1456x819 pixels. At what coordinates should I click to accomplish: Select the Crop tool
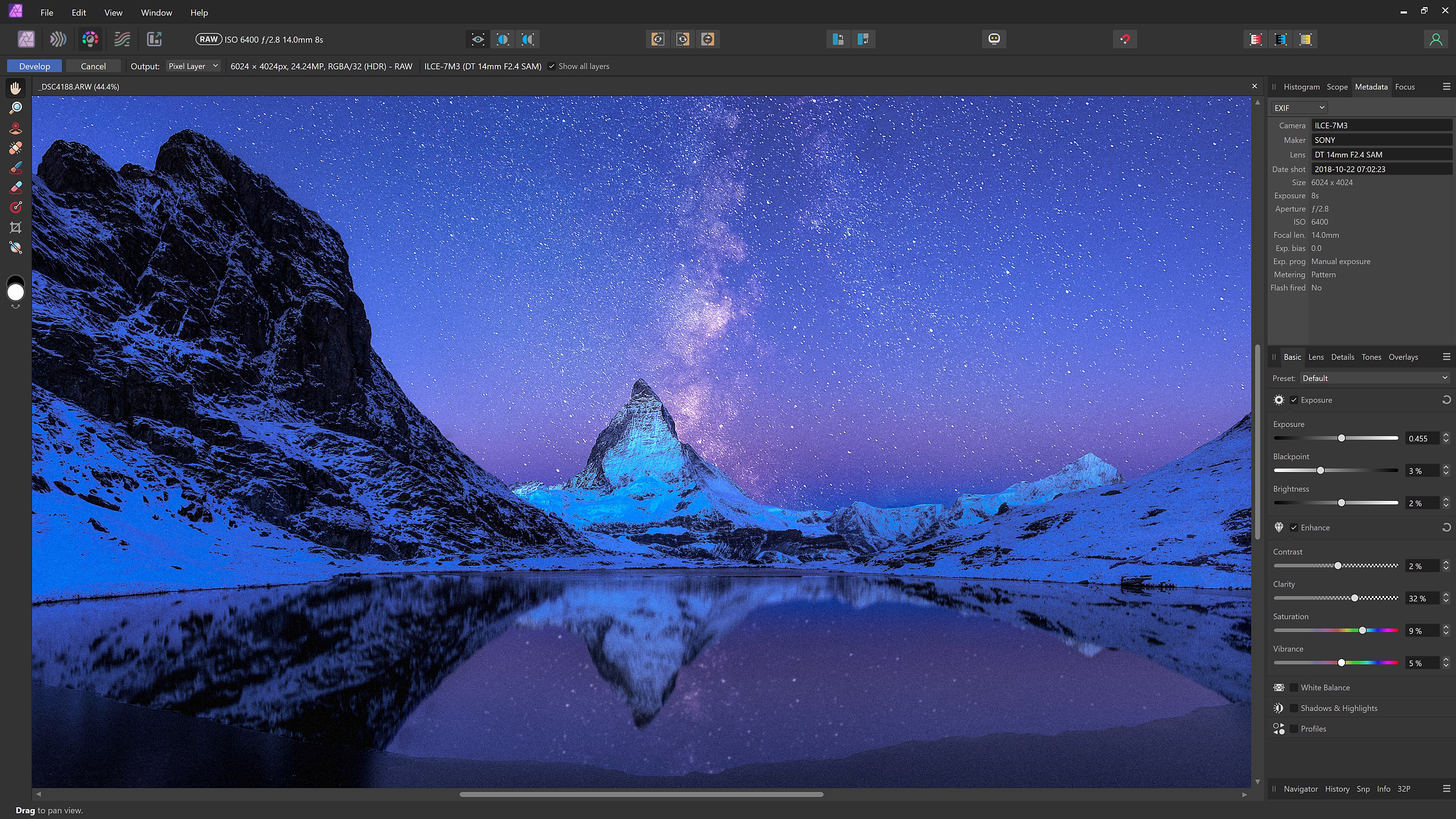(15, 228)
